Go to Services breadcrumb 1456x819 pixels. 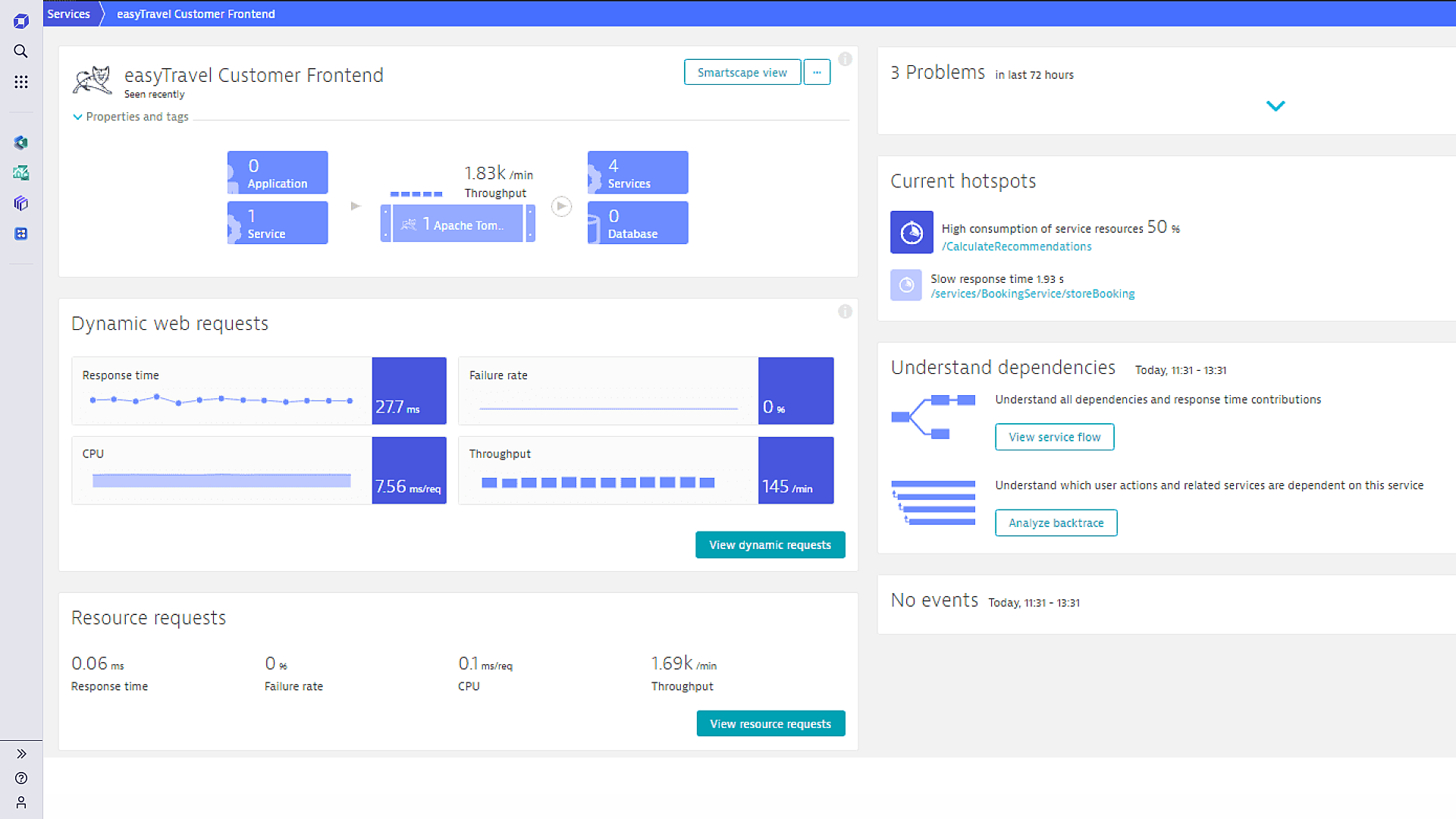click(68, 14)
